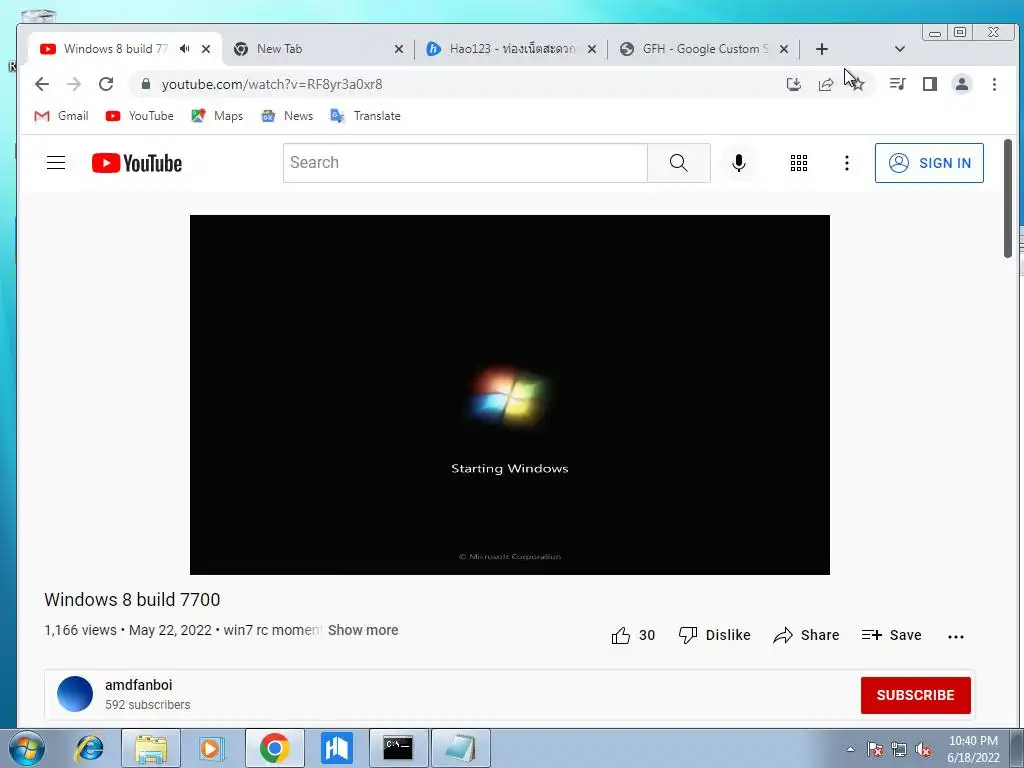Open muted volume tray icon
Viewport: 1024px width, 768px height.
tap(923, 749)
